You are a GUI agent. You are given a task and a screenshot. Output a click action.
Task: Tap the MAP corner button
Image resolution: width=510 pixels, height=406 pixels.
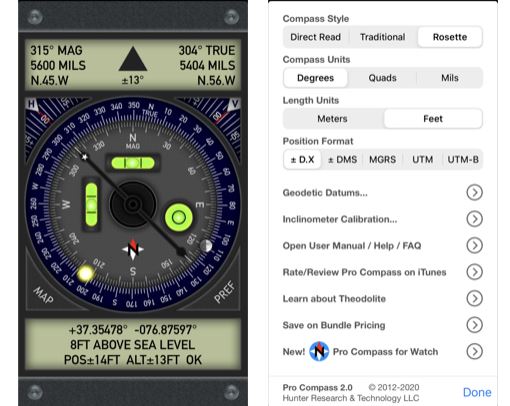coord(43,295)
